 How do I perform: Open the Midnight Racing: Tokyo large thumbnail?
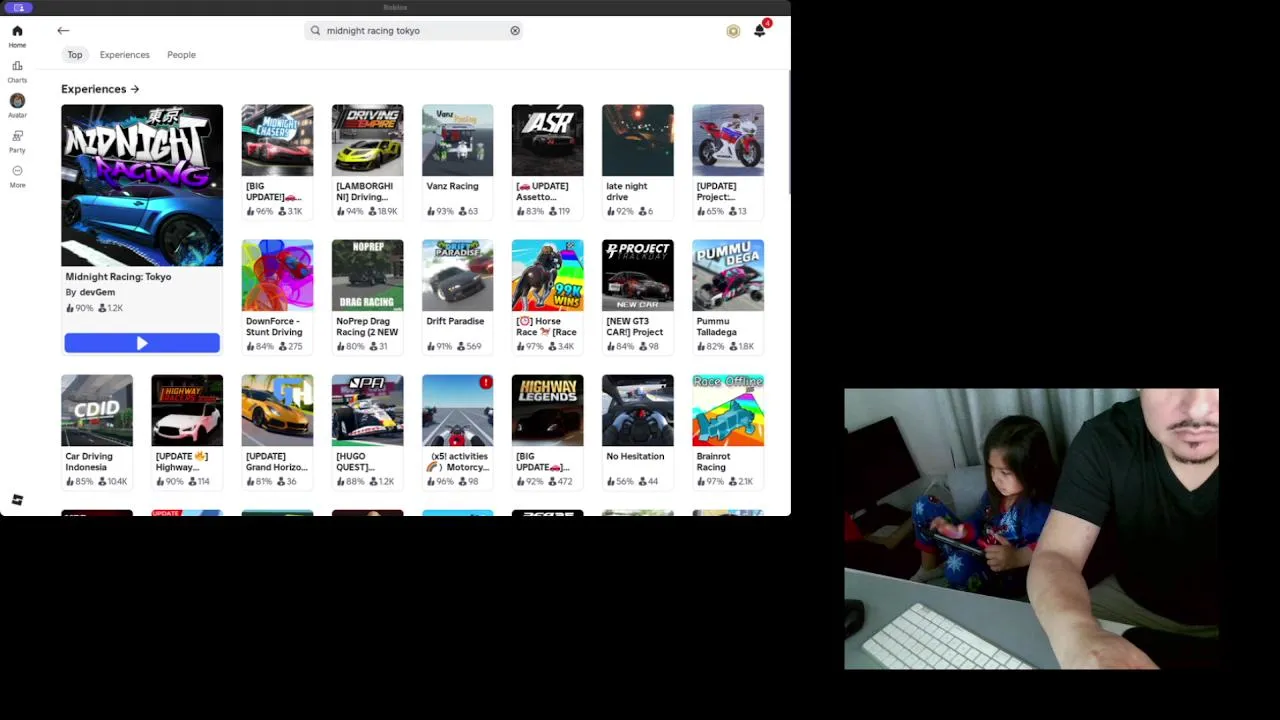coord(142,185)
